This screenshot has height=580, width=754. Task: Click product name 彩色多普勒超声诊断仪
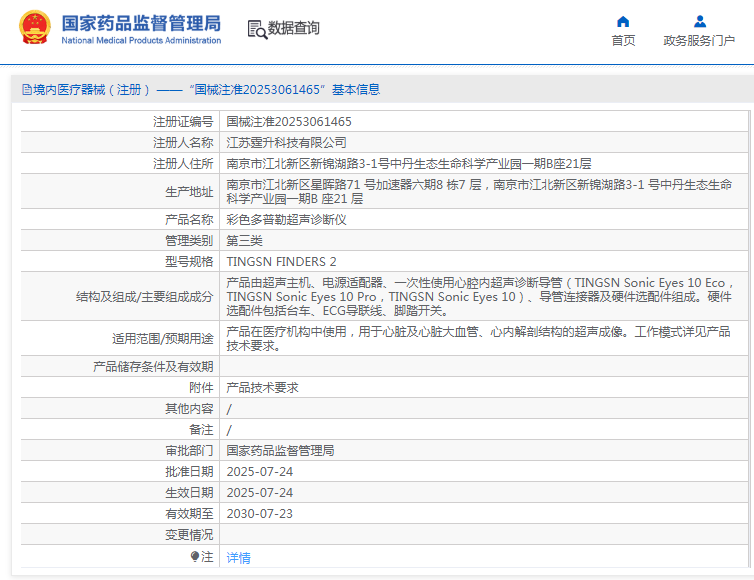(x=287, y=219)
